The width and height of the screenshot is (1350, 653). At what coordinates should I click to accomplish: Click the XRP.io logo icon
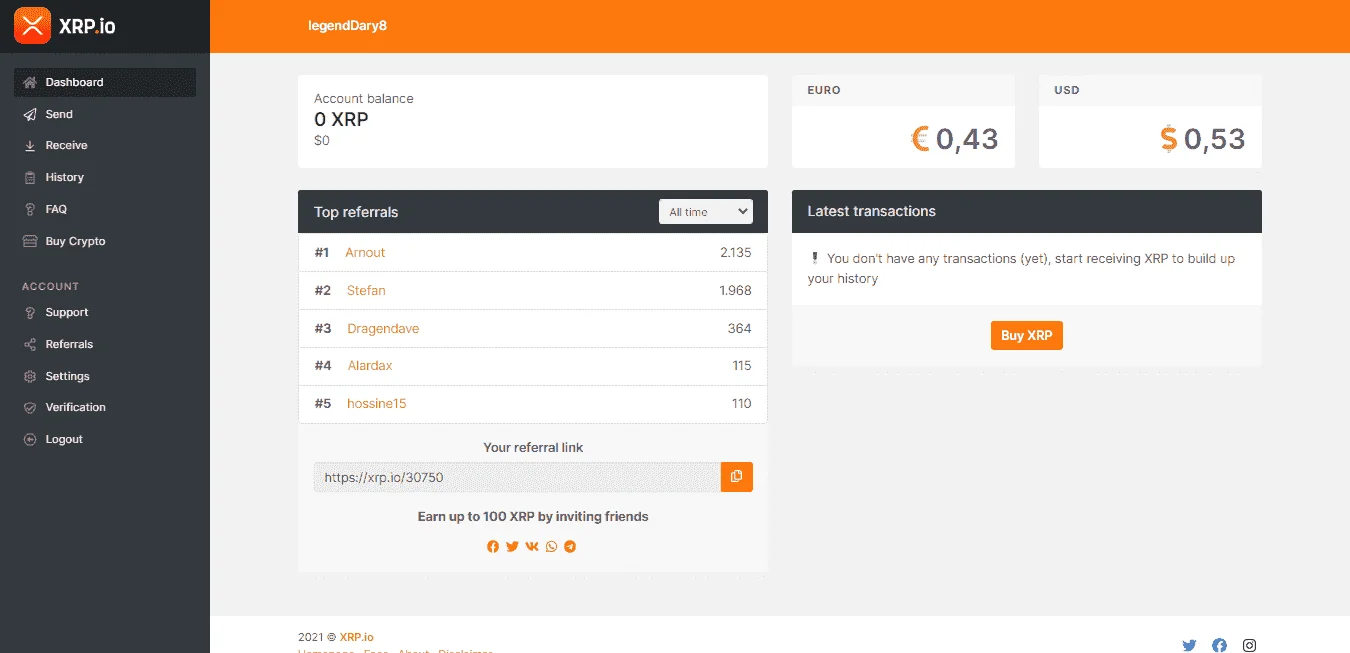tap(32, 26)
